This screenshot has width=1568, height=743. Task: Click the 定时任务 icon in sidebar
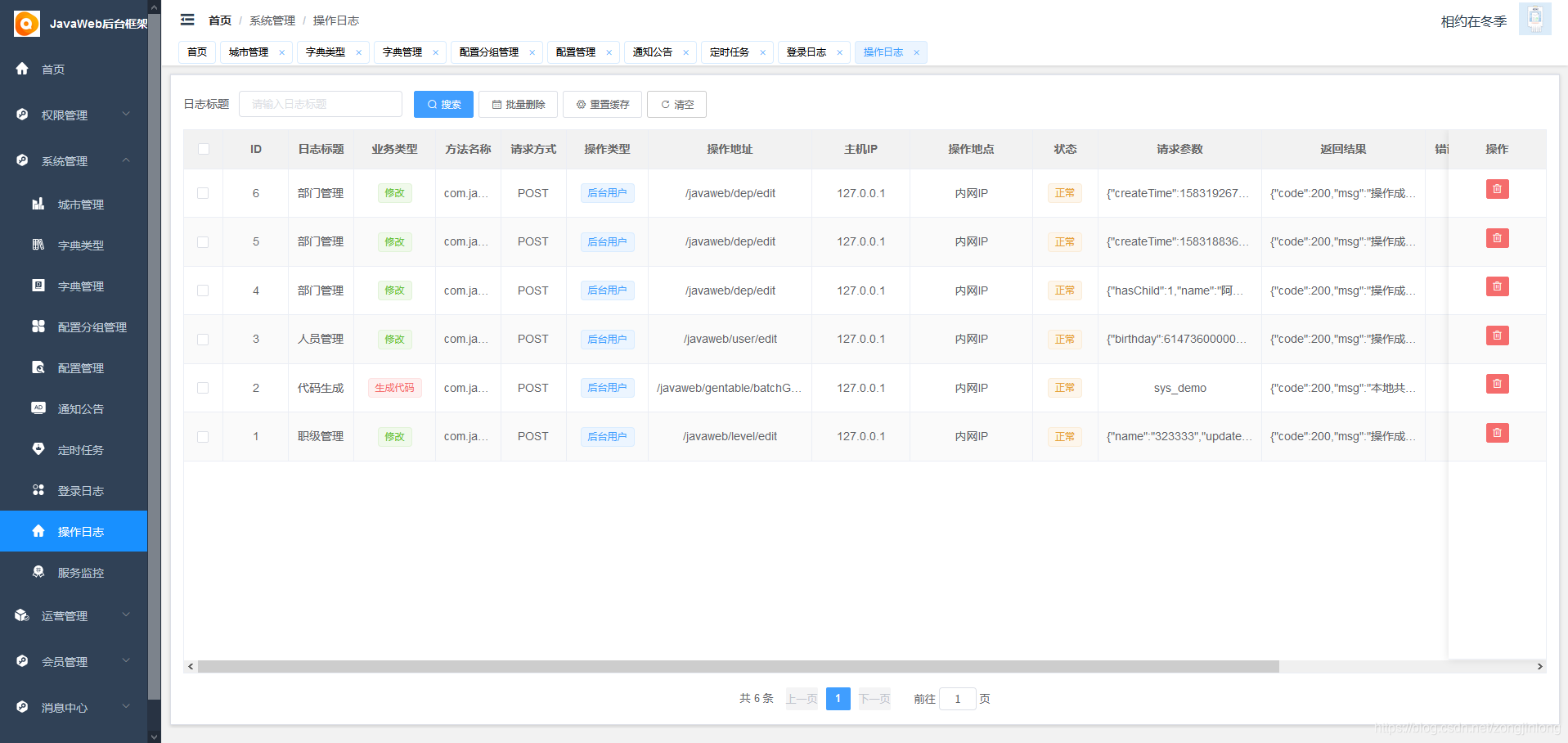(38, 448)
